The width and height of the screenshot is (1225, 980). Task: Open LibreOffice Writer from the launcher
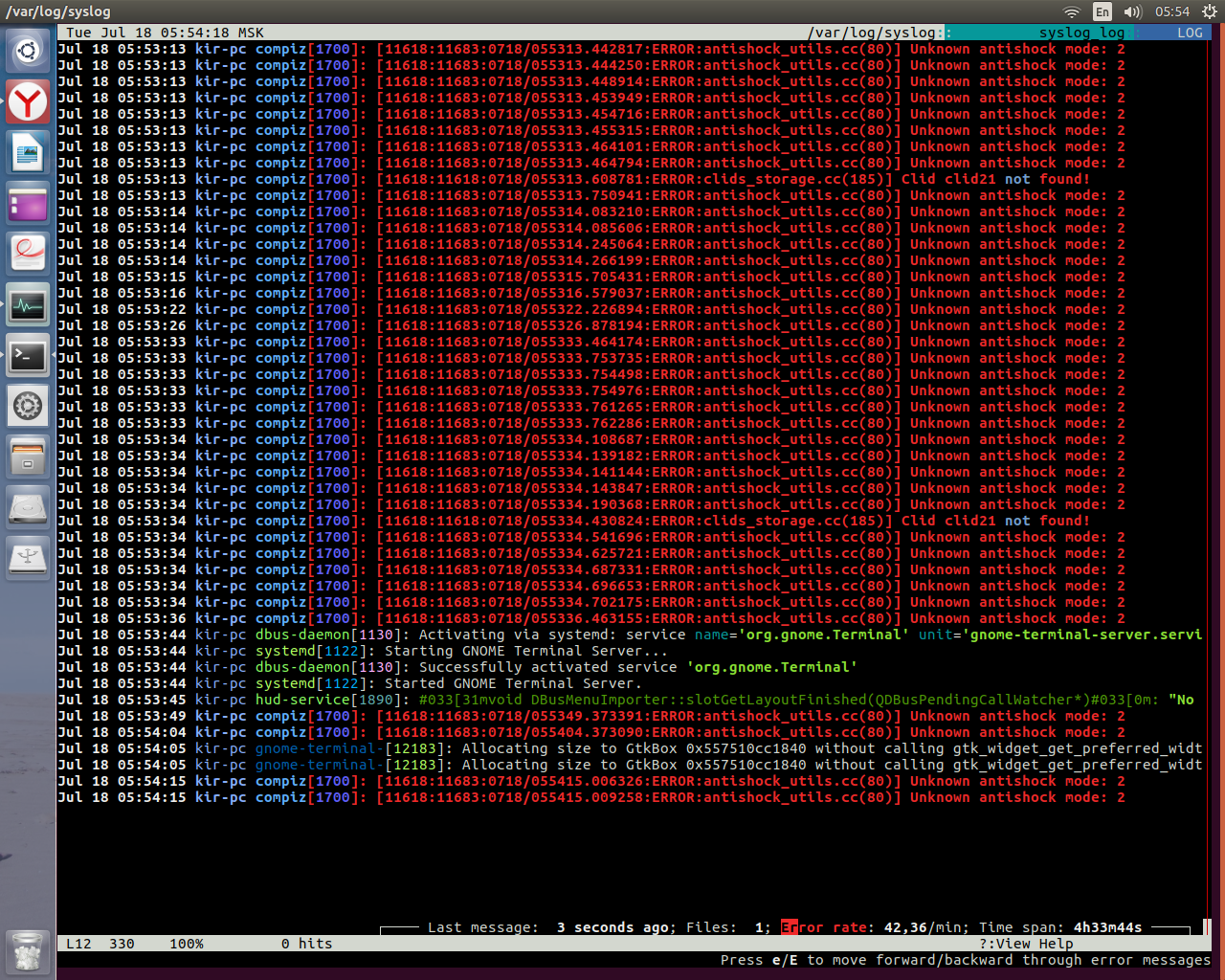(28, 152)
